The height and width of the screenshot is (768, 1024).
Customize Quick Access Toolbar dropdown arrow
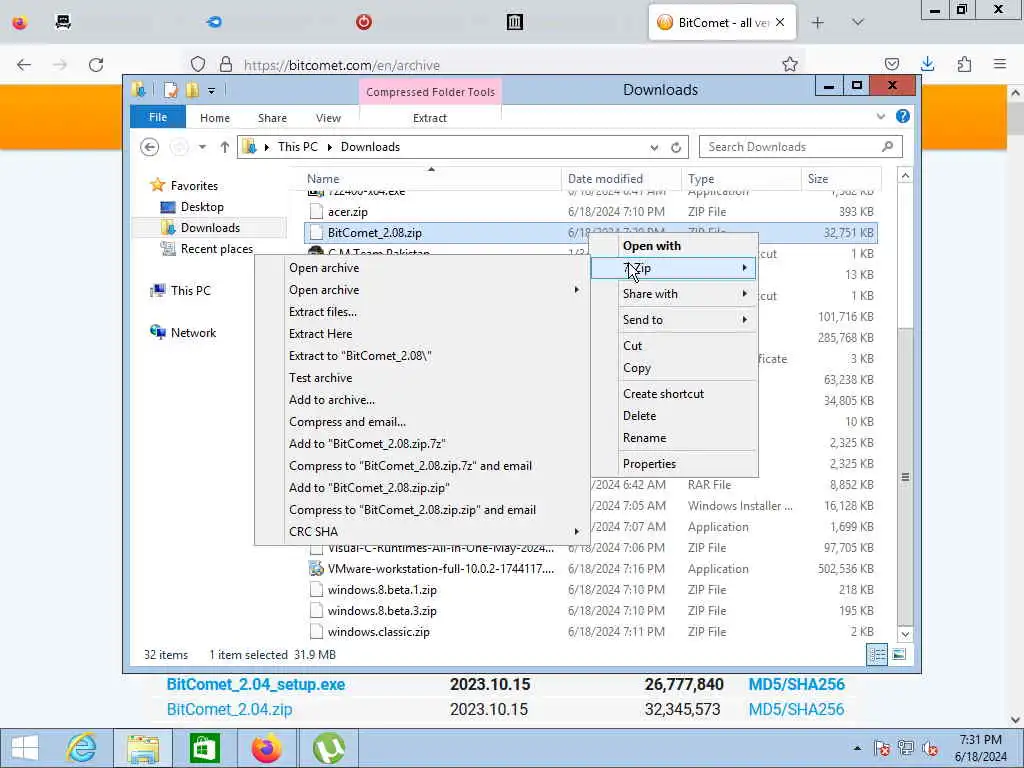(x=212, y=91)
